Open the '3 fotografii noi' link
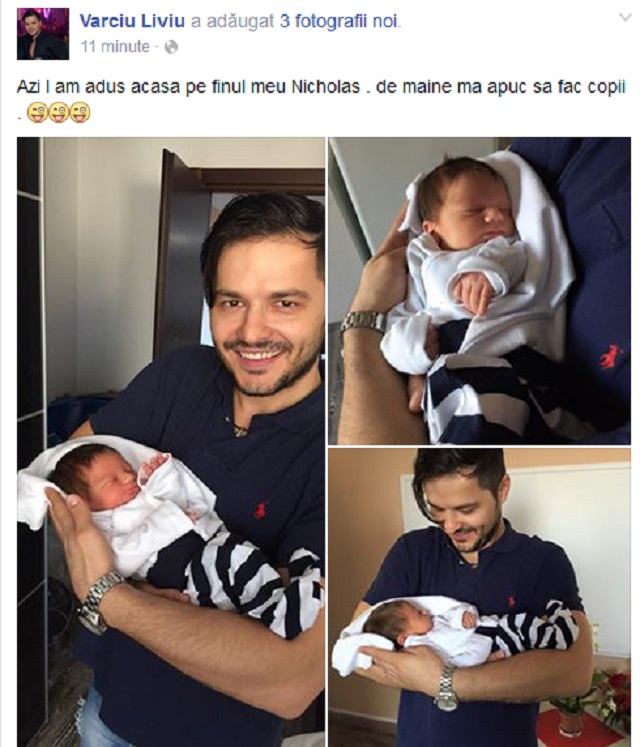The width and height of the screenshot is (640, 747). pos(339,21)
